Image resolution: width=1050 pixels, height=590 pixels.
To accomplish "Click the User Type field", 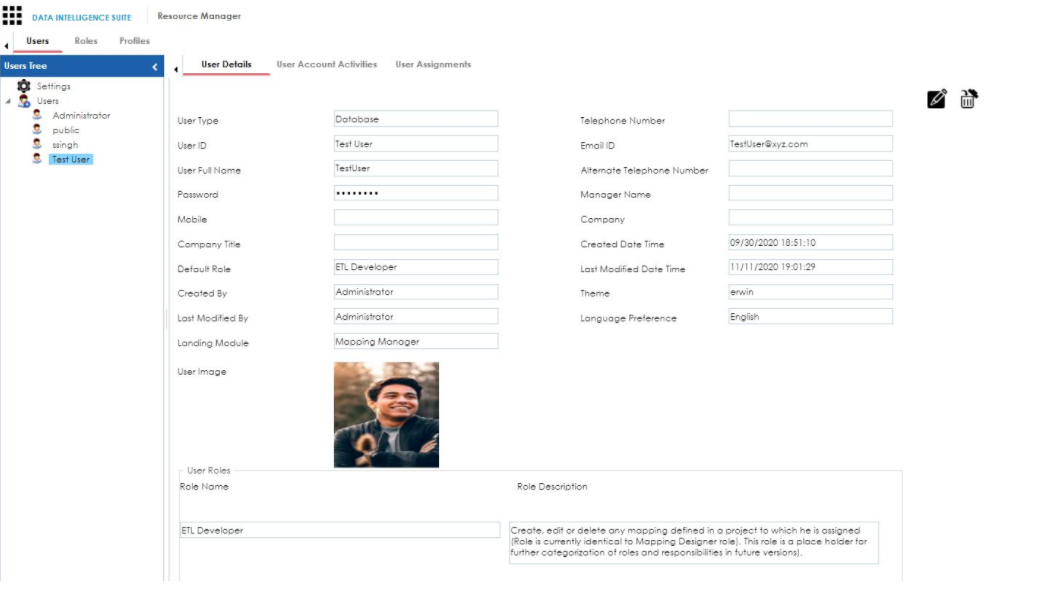I will tap(416, 119).
